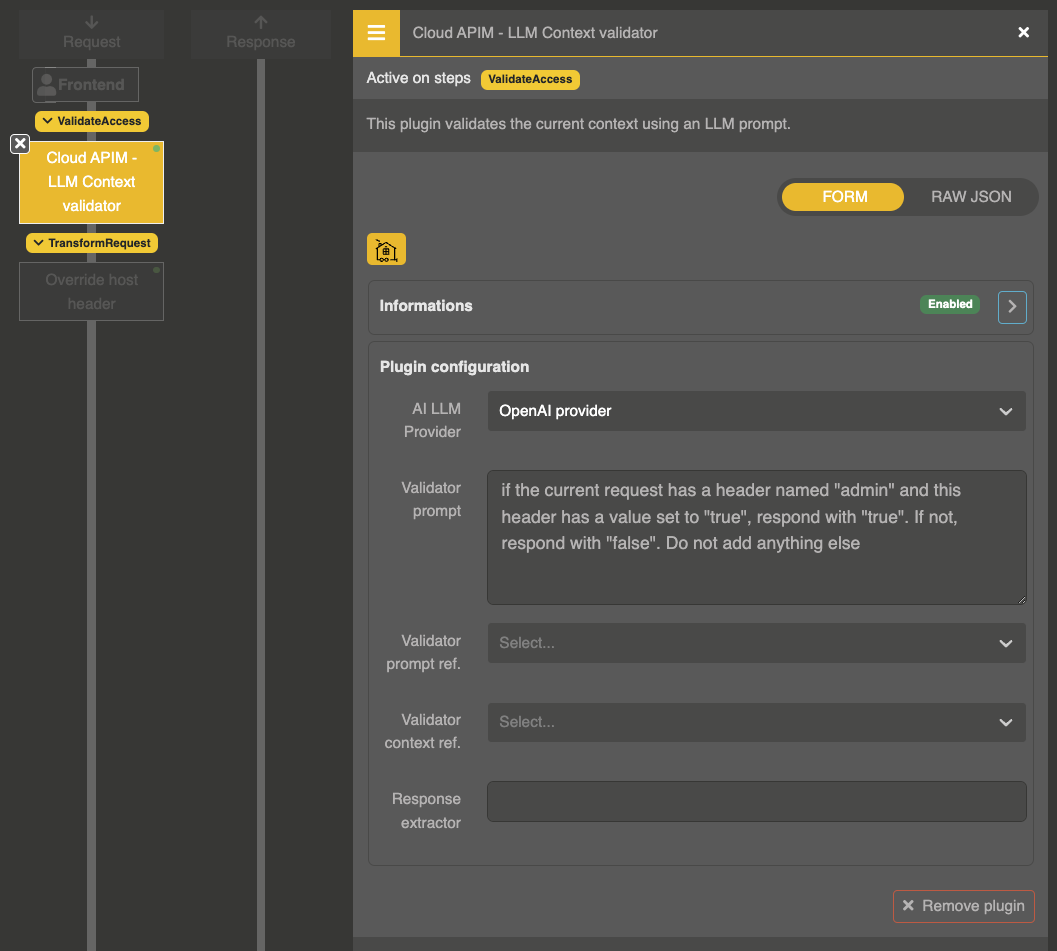Close the LLM Context validator panel

click(x=1023, y=33)
